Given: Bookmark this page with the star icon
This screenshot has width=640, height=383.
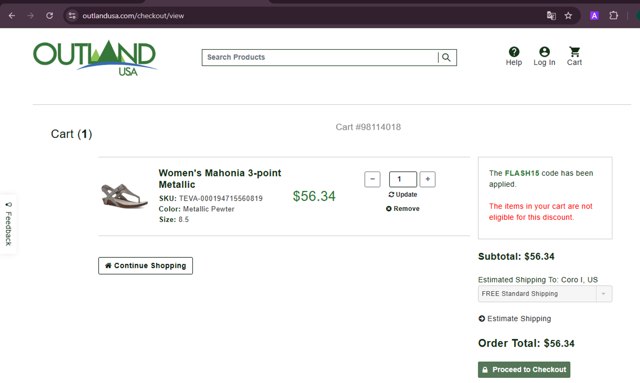Looking at the screenshot, I should coord(568,16).
